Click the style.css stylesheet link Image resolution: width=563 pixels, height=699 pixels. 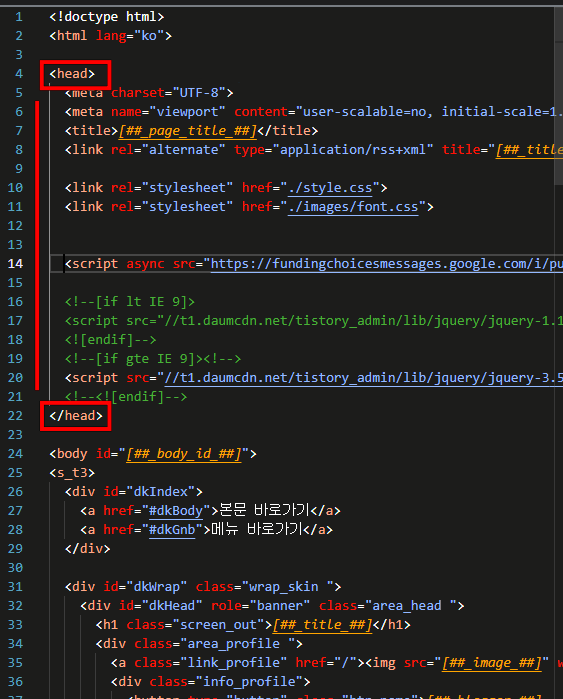click(x=330, y=188)
